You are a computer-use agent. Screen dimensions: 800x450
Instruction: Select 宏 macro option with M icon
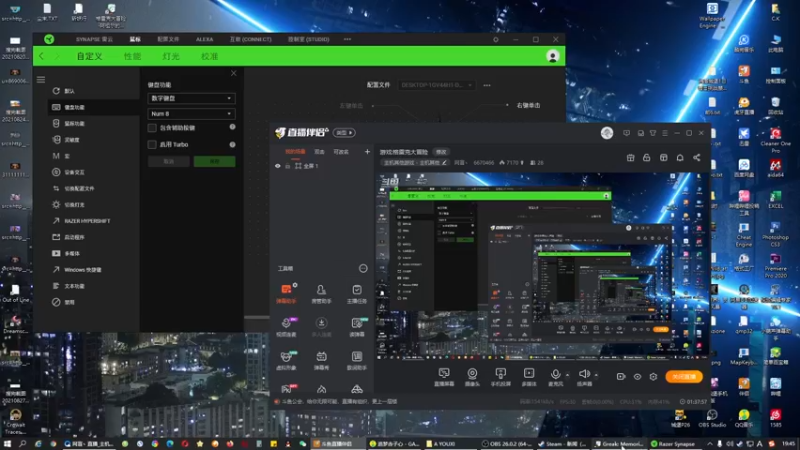click(67, 156)
